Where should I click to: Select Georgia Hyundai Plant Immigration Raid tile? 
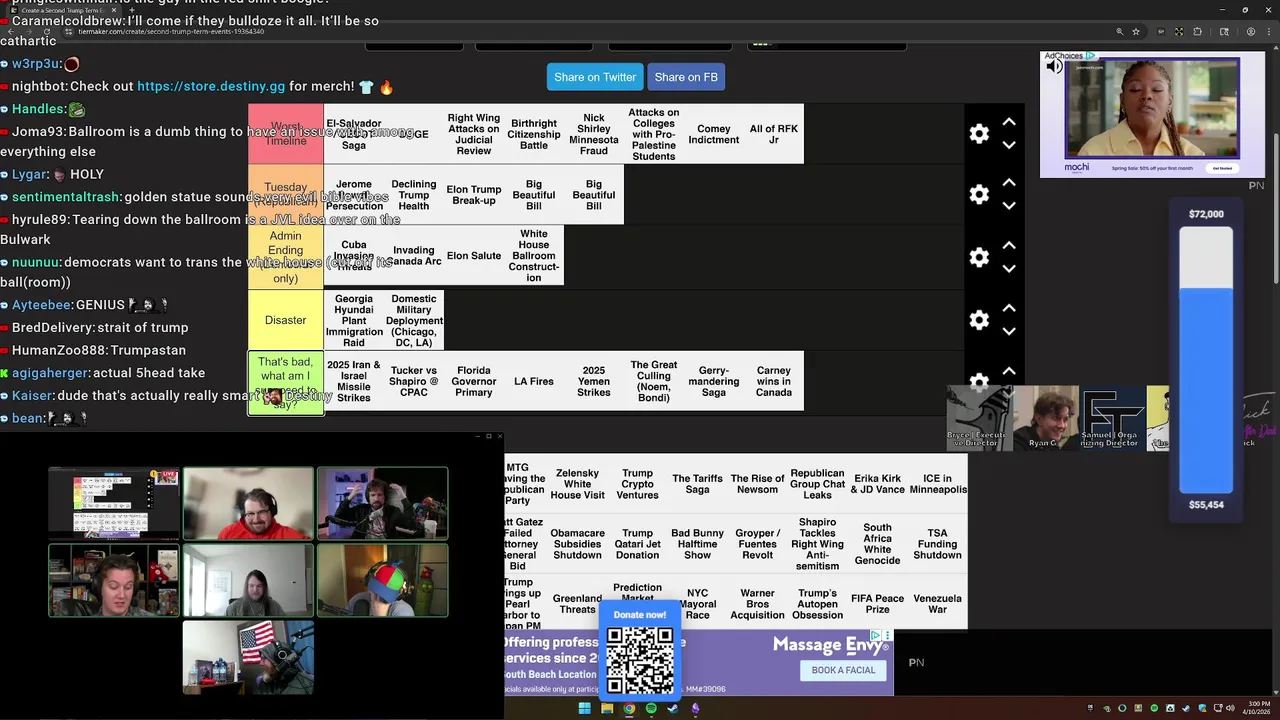[x=354, y=320]
